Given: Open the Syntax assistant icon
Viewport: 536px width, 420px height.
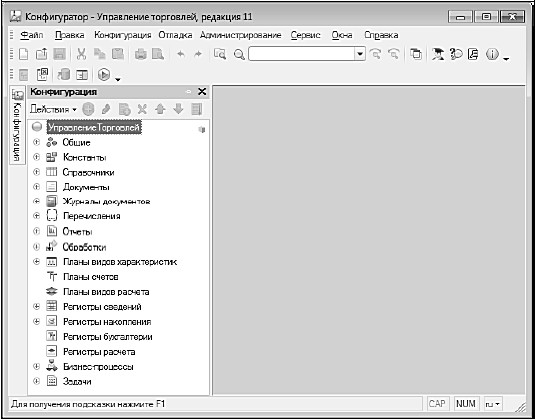Looking at the screenshot, I should point(437,54).
